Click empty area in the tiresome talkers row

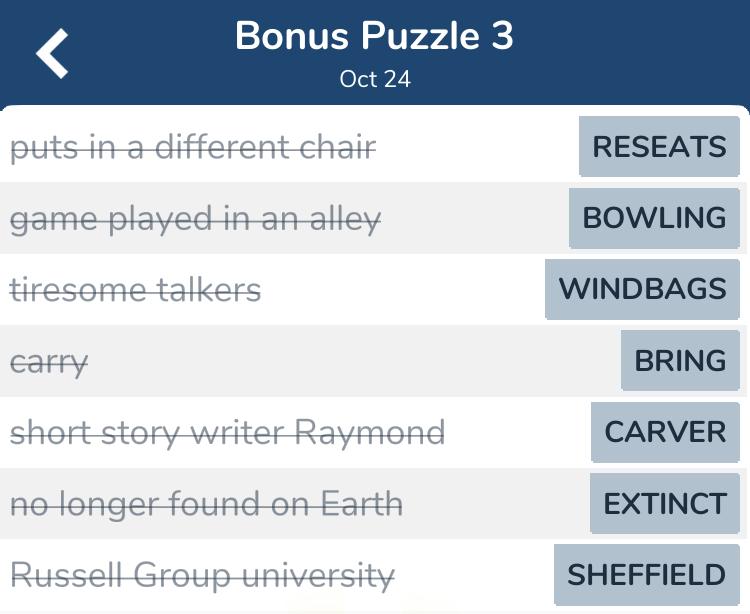pyautogui.click(x=402, y=290)
